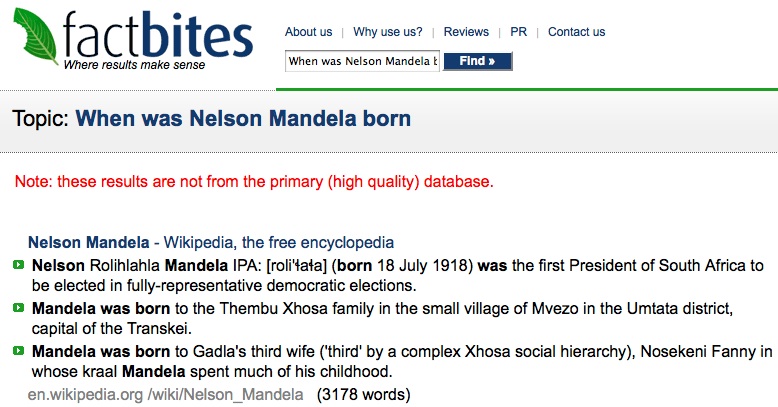Click the Find search button

[x=477, y=61]
